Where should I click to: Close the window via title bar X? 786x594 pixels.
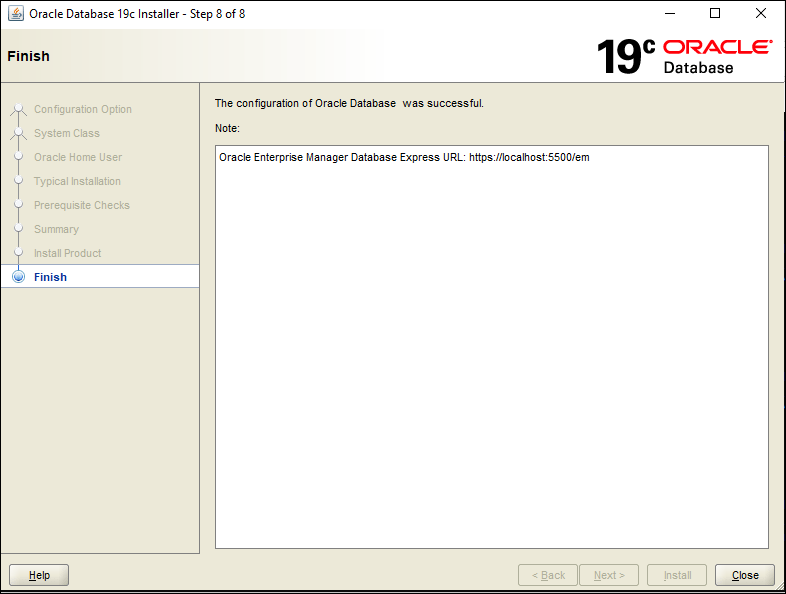pos(761,14)
